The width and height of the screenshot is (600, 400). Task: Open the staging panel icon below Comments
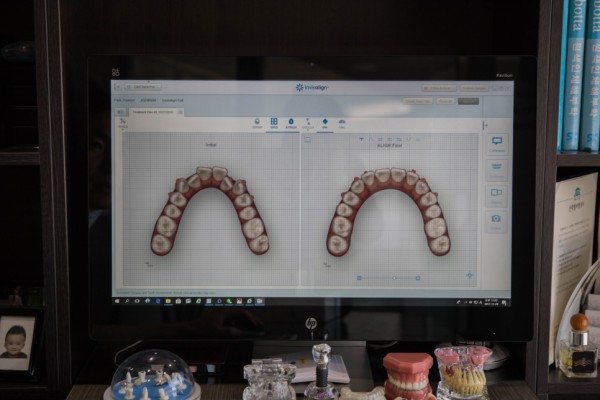[x=496, y=170]
